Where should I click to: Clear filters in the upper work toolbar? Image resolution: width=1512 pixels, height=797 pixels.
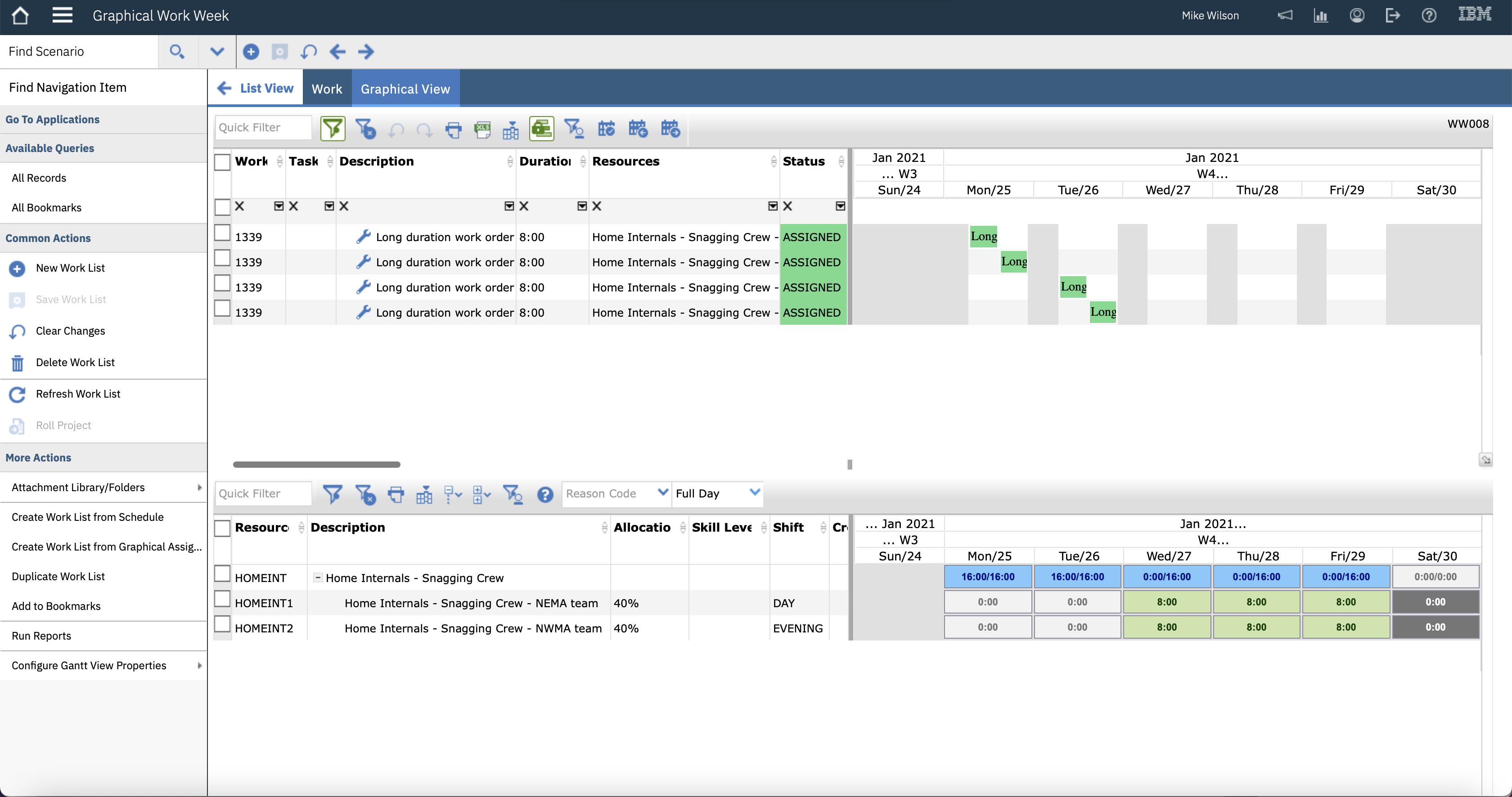[x=365, y=129]
